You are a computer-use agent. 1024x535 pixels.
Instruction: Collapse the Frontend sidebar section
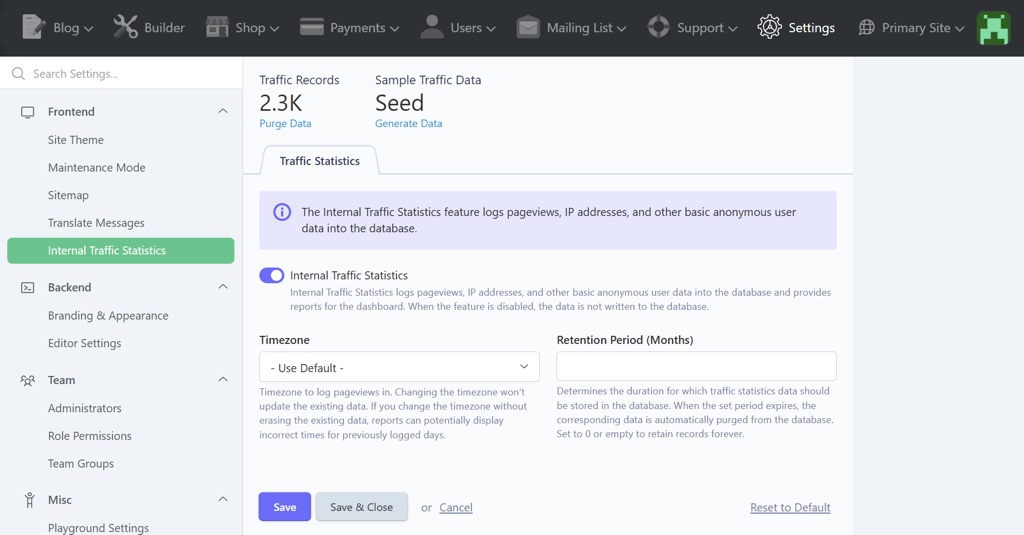coord(223,112)
